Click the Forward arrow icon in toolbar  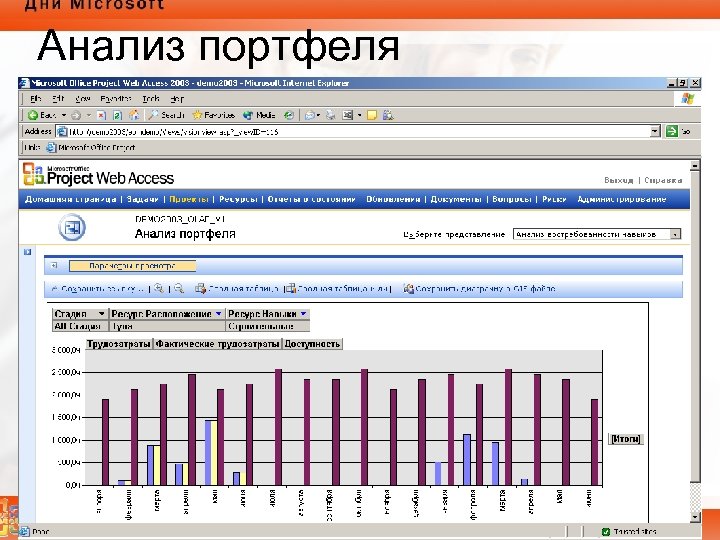76,115
